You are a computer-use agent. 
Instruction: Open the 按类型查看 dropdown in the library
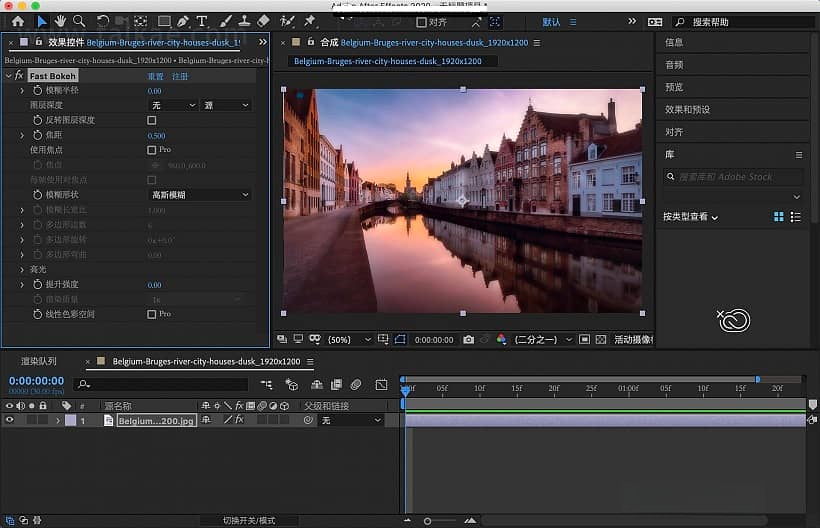[x=690, y=217]
